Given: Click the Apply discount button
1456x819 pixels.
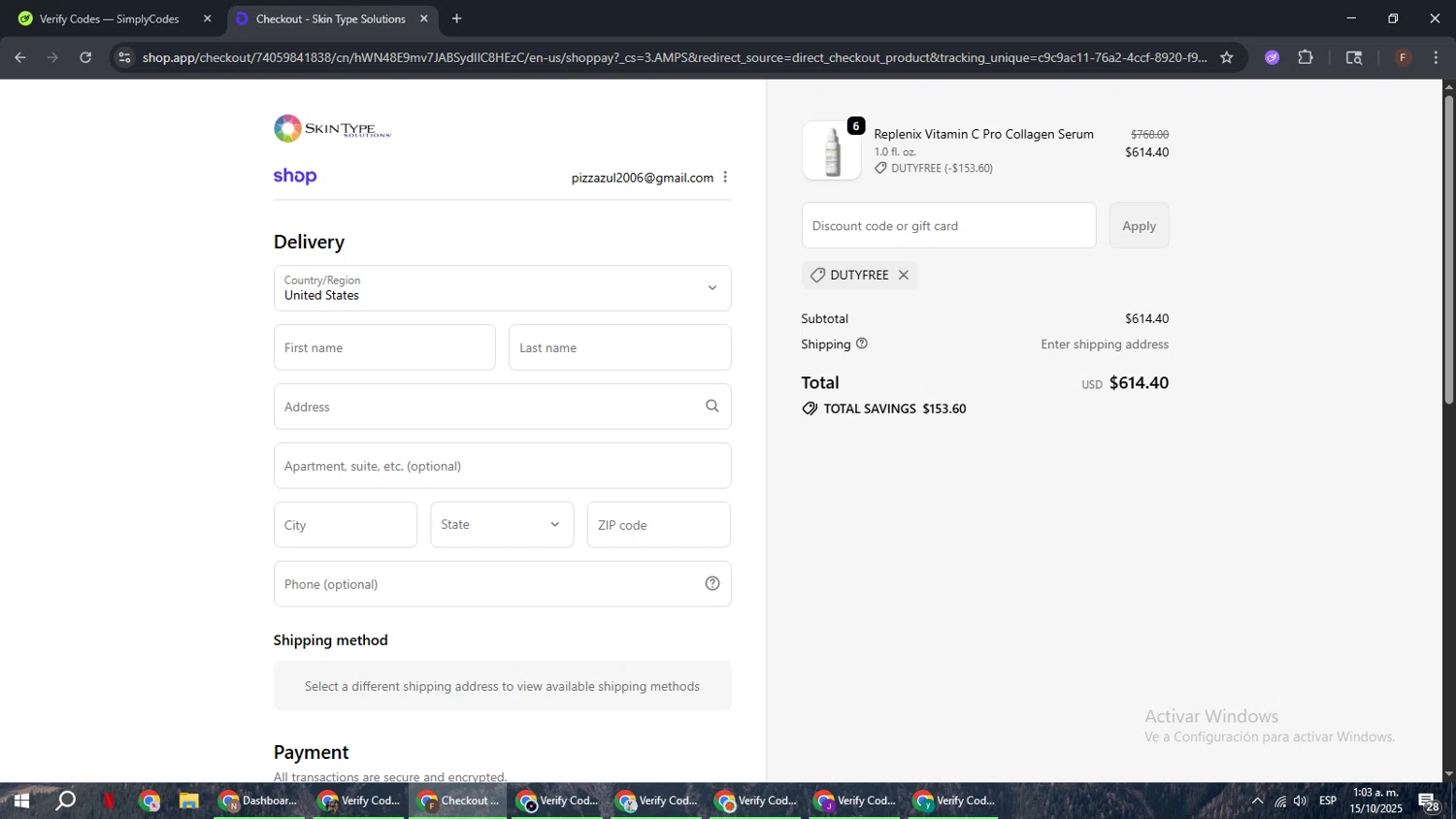Looking at the screenshot, I should tap(1139, 225).
